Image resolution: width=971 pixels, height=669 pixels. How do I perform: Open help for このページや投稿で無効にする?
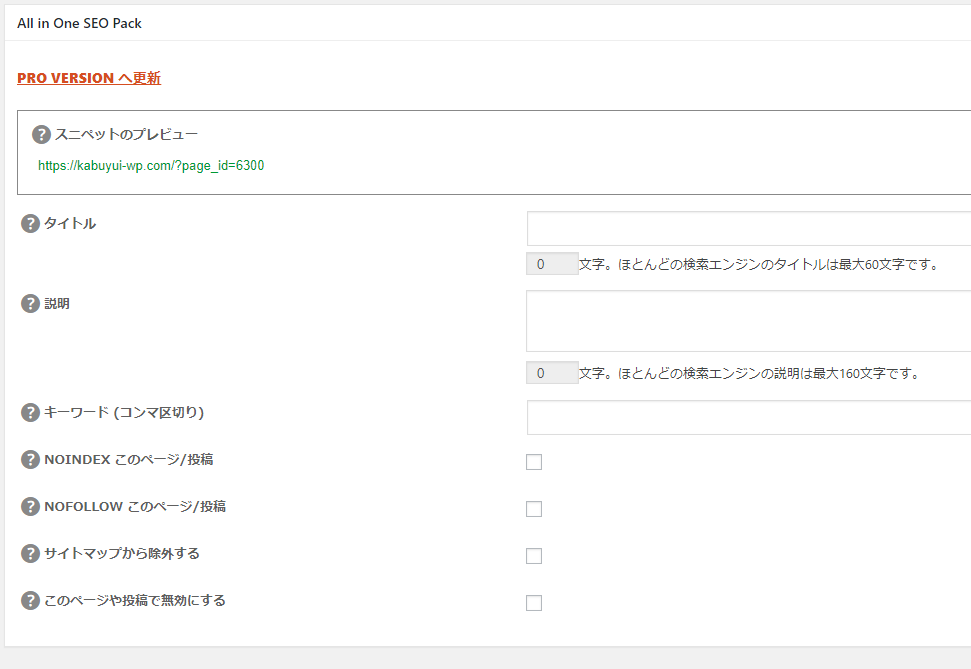pos(30,601)
